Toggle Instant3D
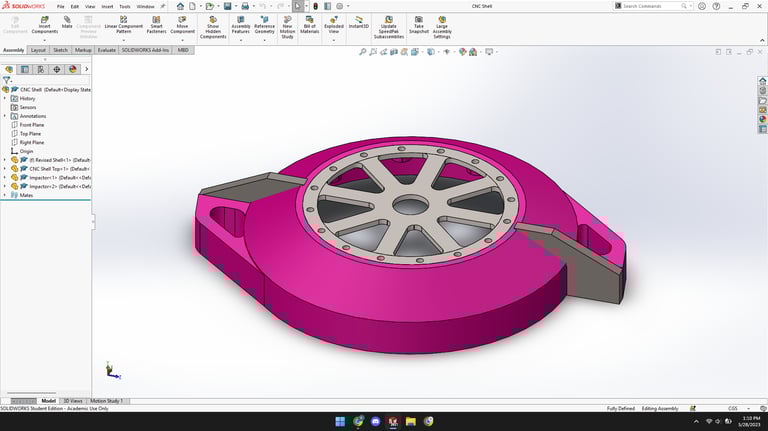The height and width of the screenshot is (431, 768). (x=359, y=23)
